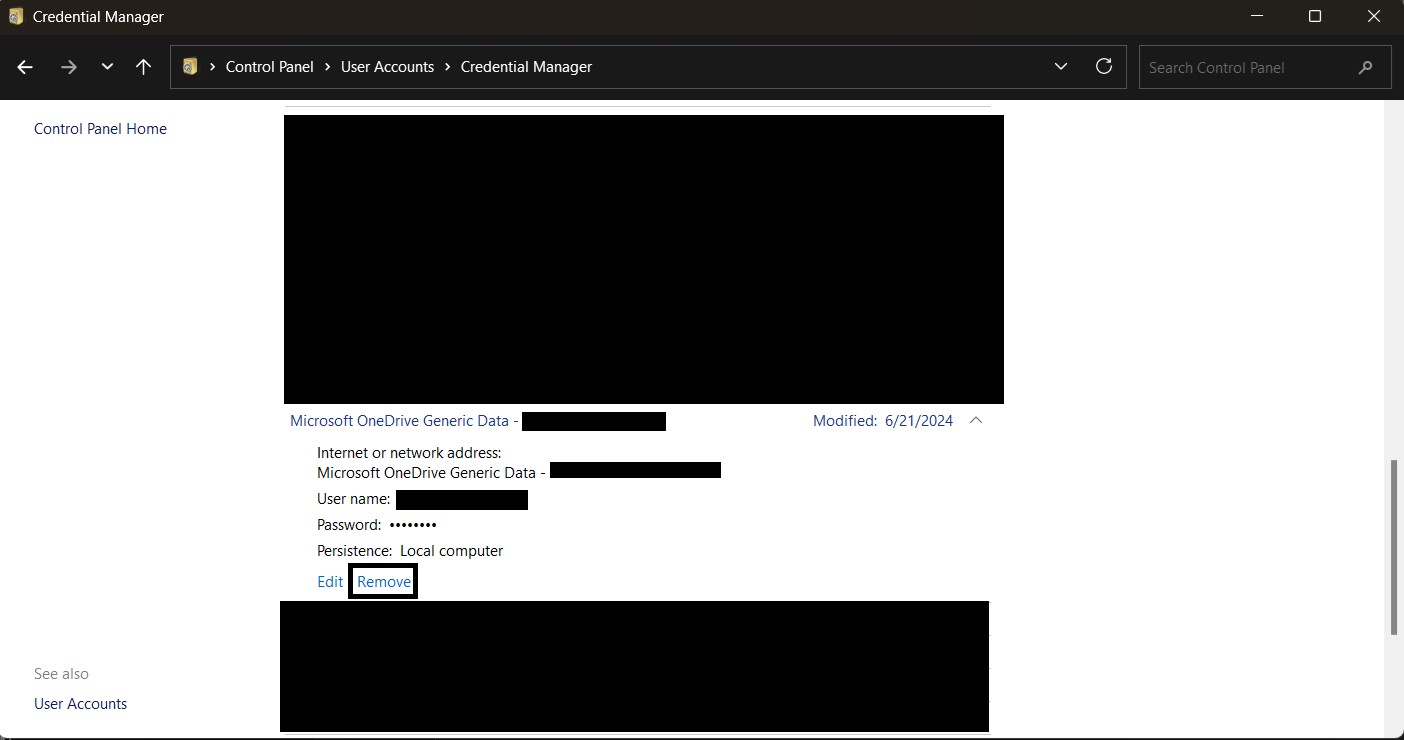Image resolution: width=1404 pixels, height=740 pixels.
Task: Select Control Panel in the breadcrumb
Action: click(270, 67)
